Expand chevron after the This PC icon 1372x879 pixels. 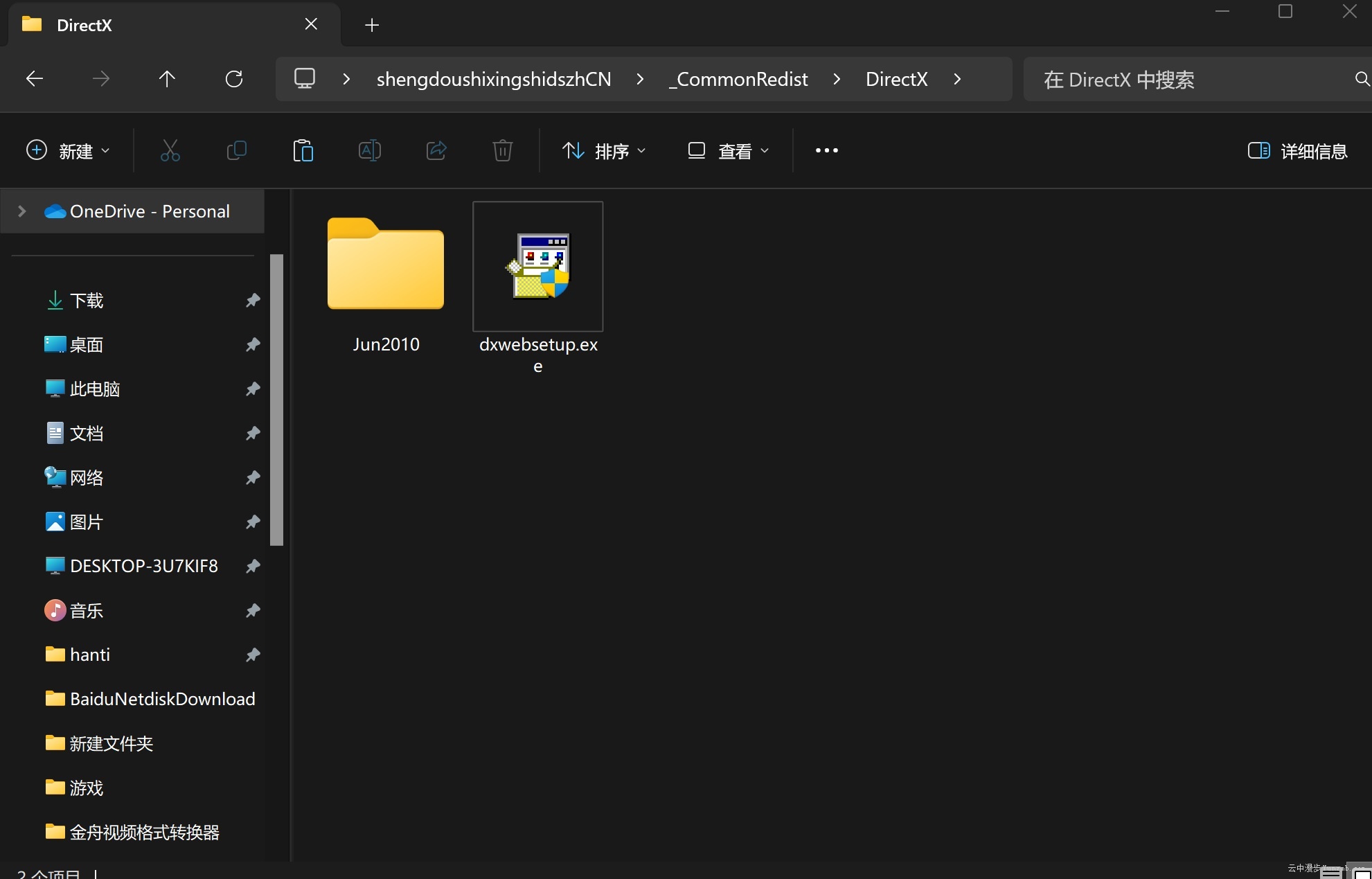tap(346, 79)
